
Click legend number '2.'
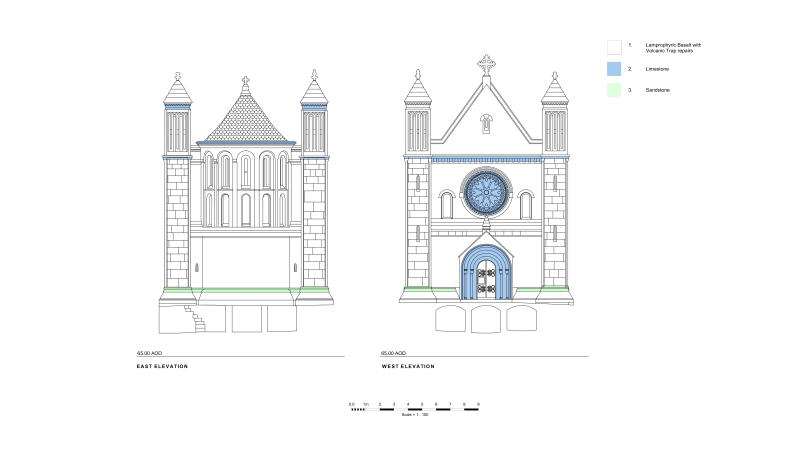pyautogui.click(x=630, y=69)
